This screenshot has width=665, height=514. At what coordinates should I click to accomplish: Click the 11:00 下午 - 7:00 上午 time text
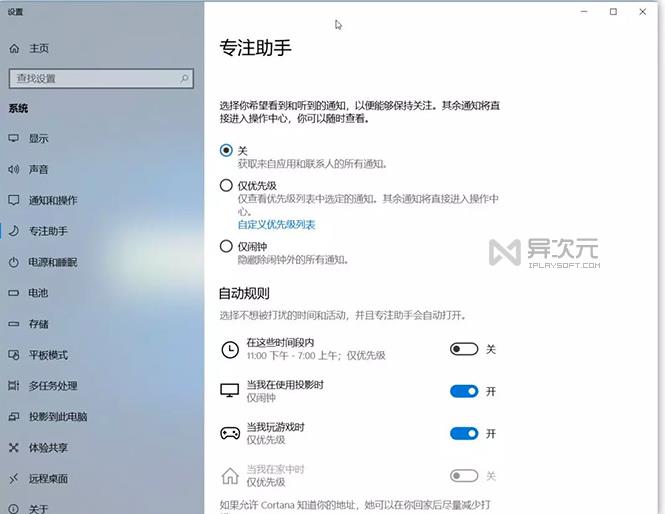coord(293,355)
